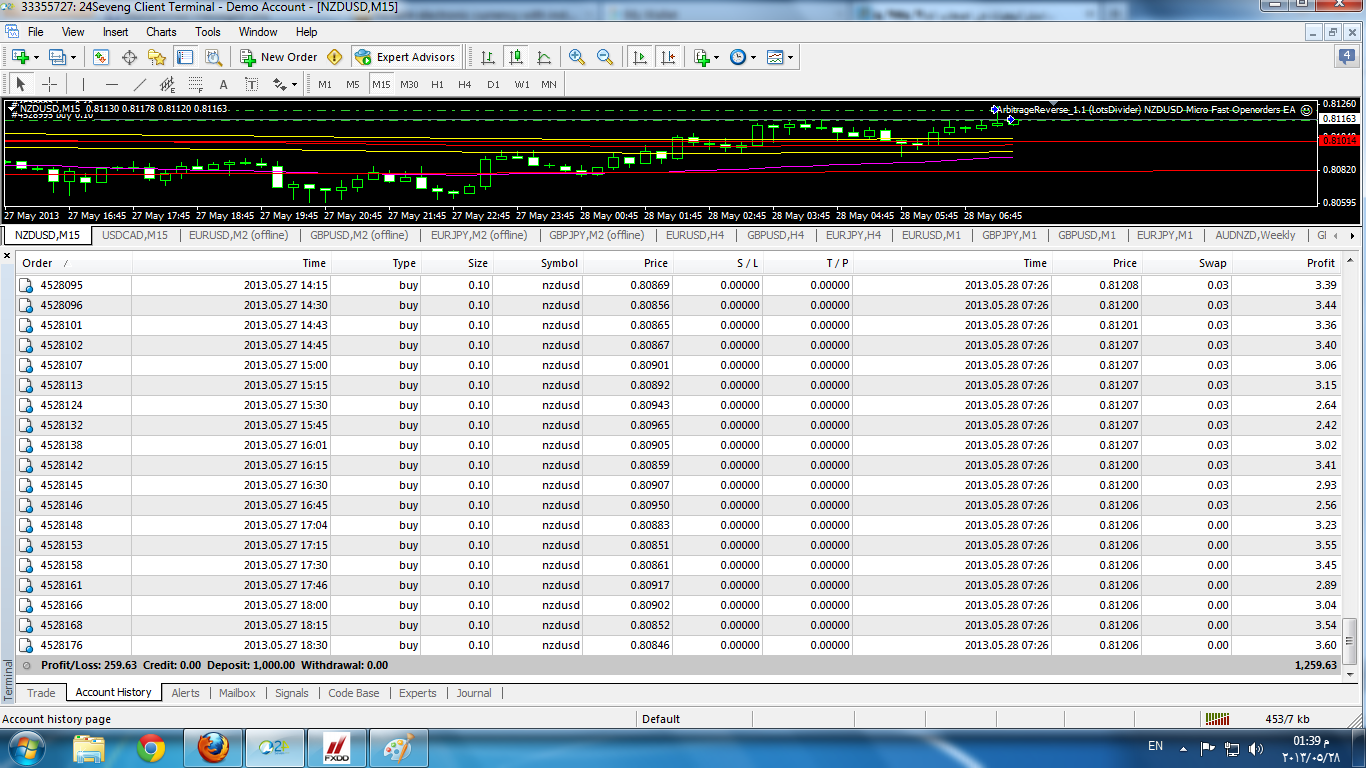Select the Text tool
The height and width of the screenshot is (768, 1366).
[223, 84]
